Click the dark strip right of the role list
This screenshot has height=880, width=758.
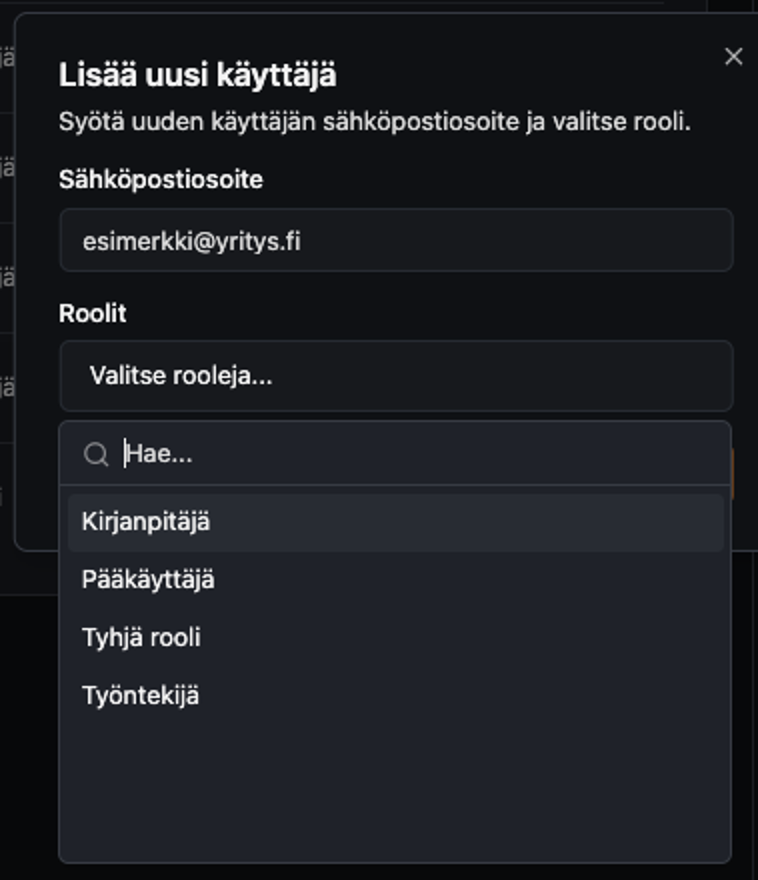tap(745, 700)
